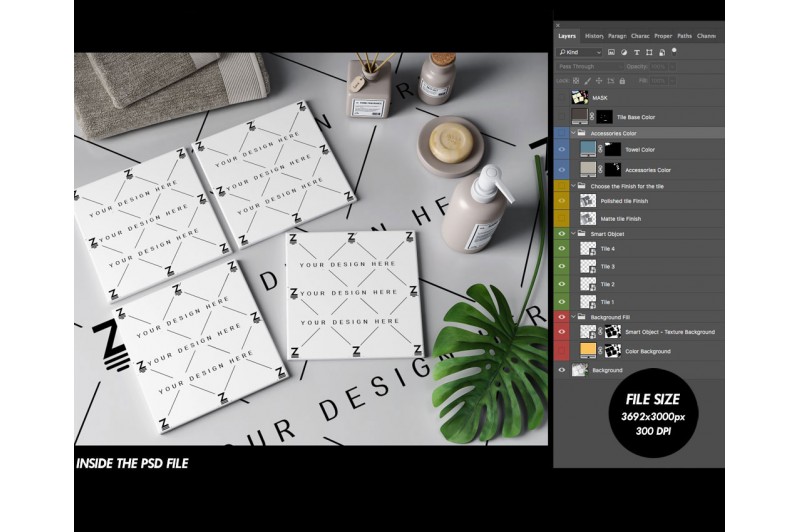Viewport: 800px width, 532px height.
Task: Open the Kind filter dropdown
Action: [x=579, y=51]
